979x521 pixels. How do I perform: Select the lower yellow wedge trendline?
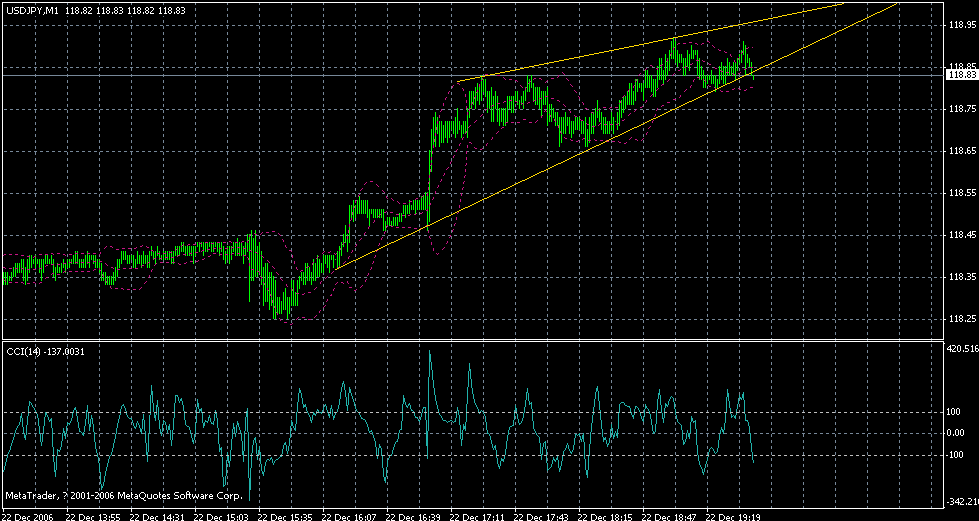pos(615,136)
